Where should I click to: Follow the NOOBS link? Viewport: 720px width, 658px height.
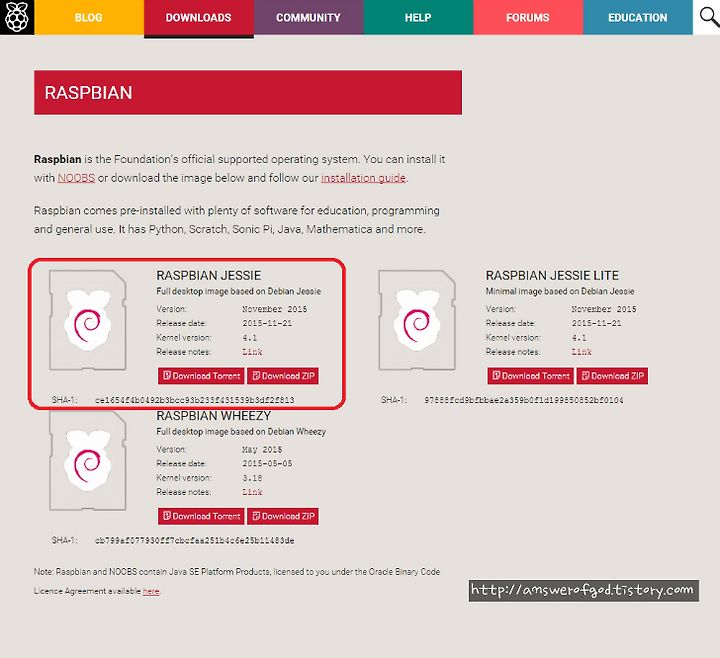pyautogui.click(x=76, y=178)
